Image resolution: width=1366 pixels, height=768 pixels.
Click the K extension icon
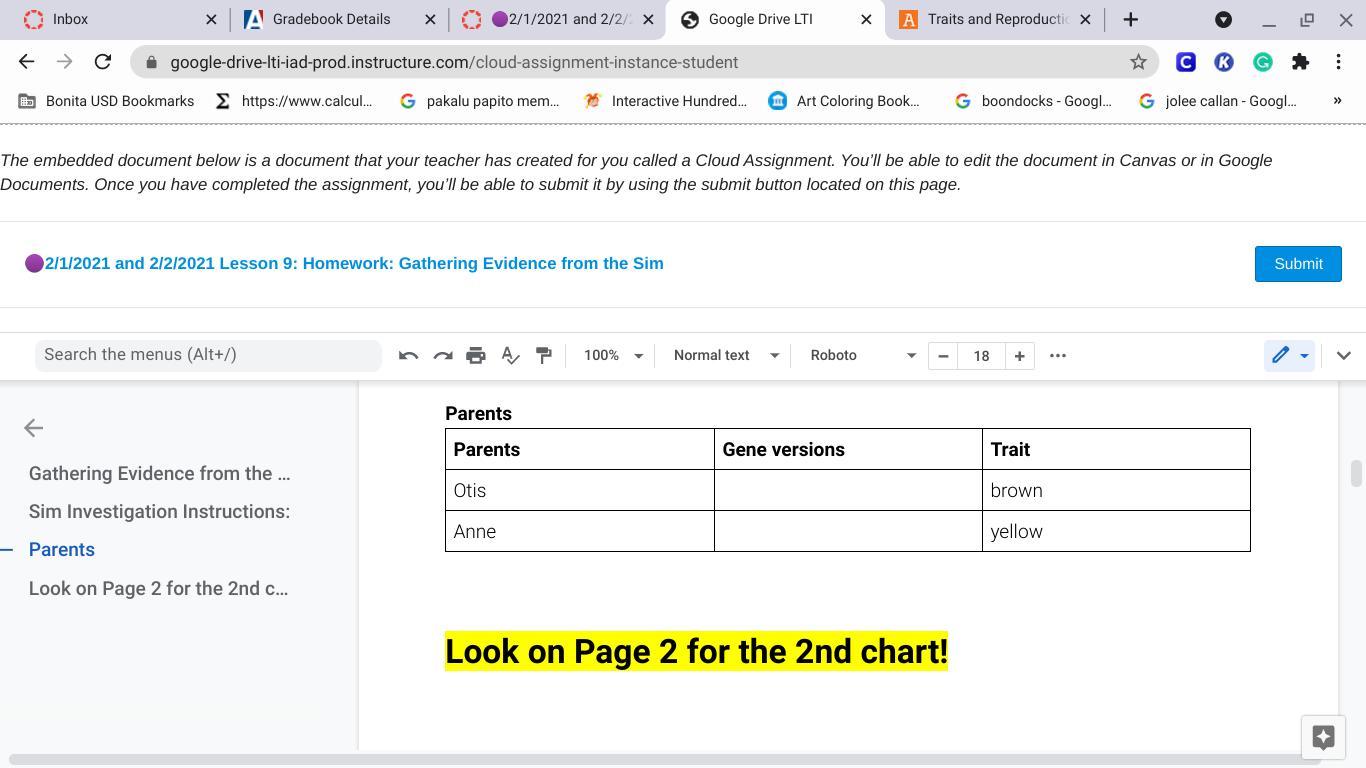1224,62
